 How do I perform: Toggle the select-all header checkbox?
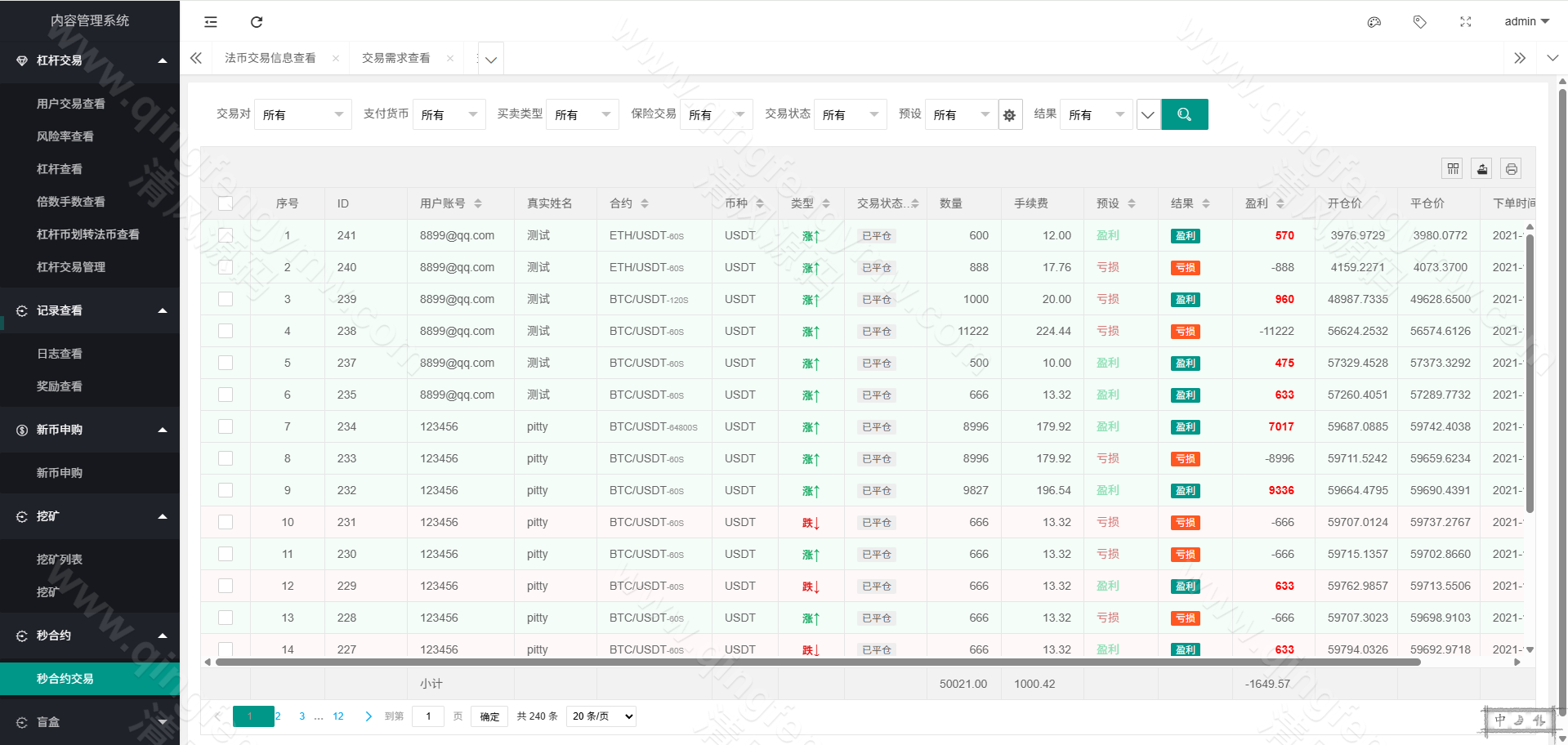226,203
